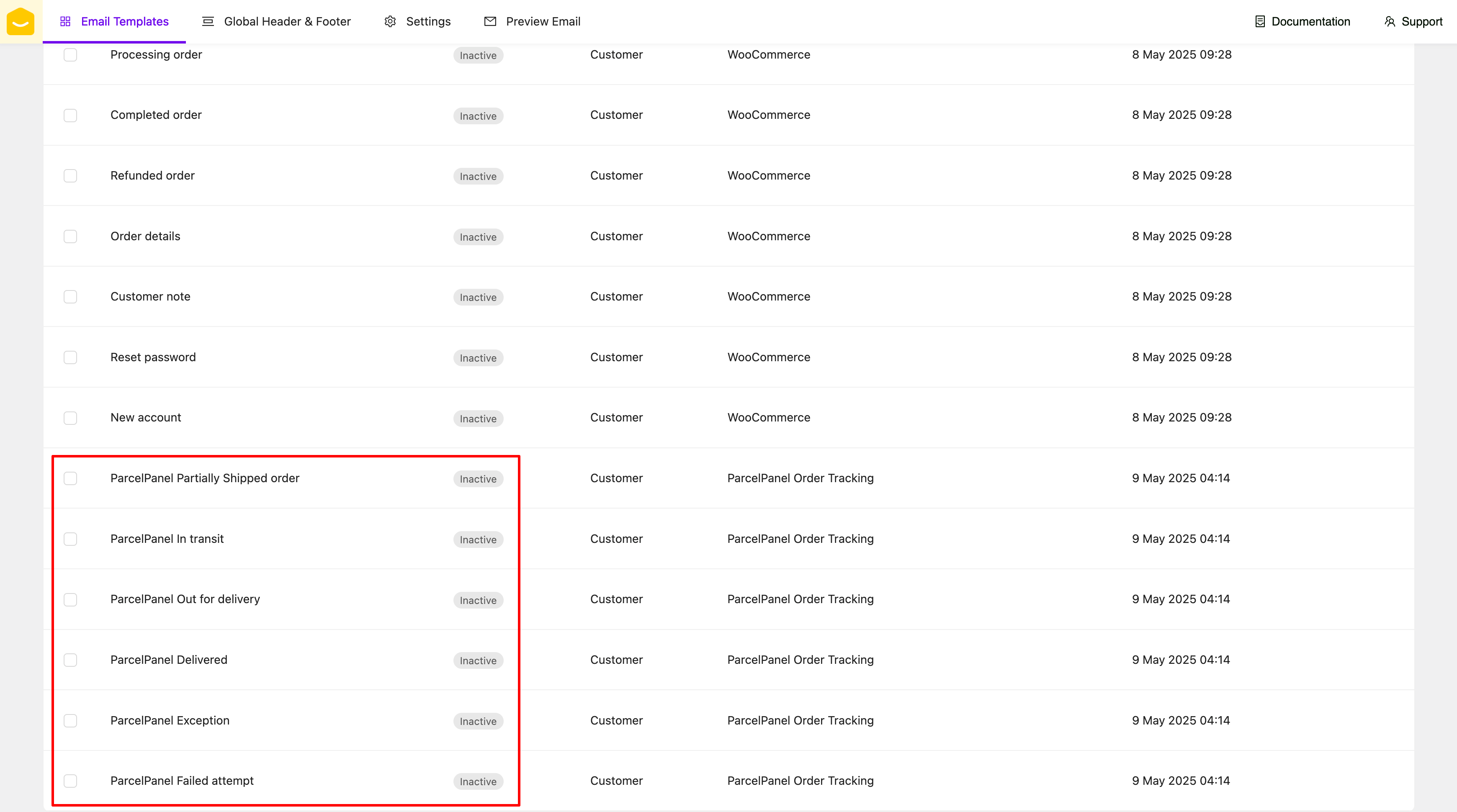Viewport: 1457px width, 812px height.
Task: Click the Inactive badge for Customer note
Action: tap(478, 298)
